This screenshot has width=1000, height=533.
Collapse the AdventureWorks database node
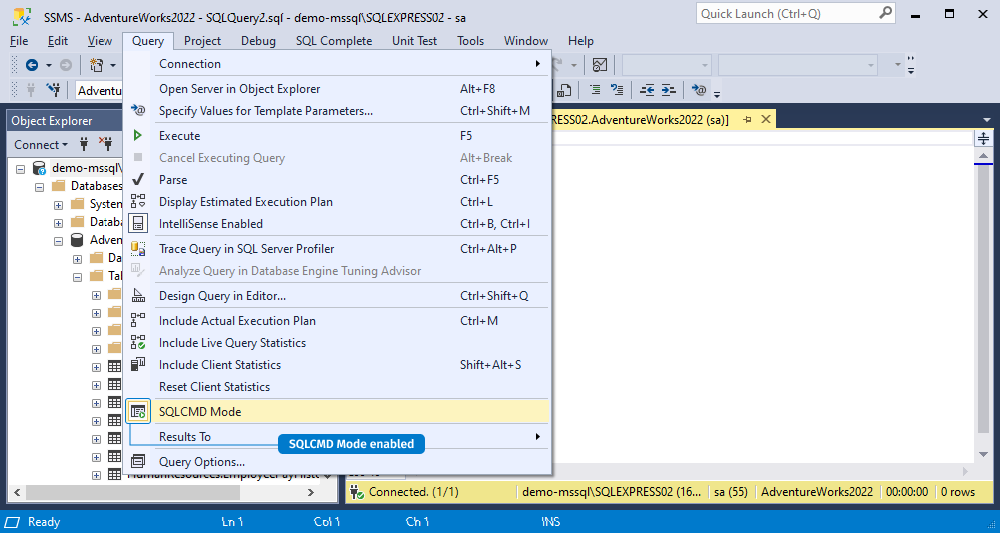[x=59, y=241]
